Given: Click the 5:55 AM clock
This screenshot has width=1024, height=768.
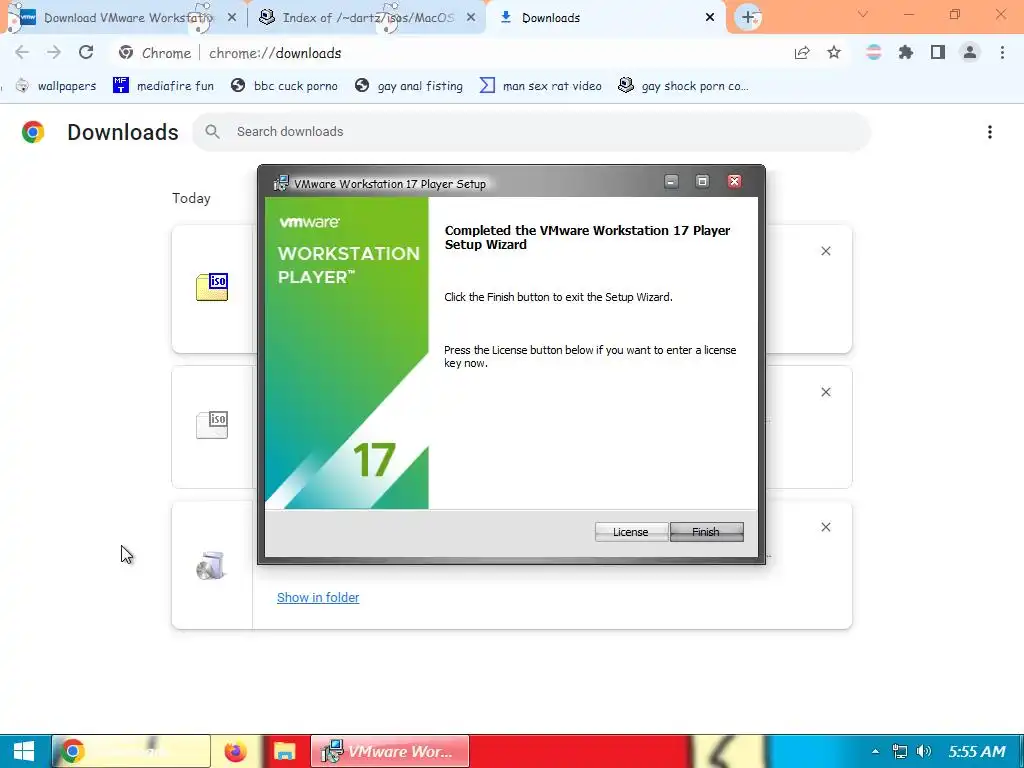Looking at the screenshot, I should click(977, 752).
